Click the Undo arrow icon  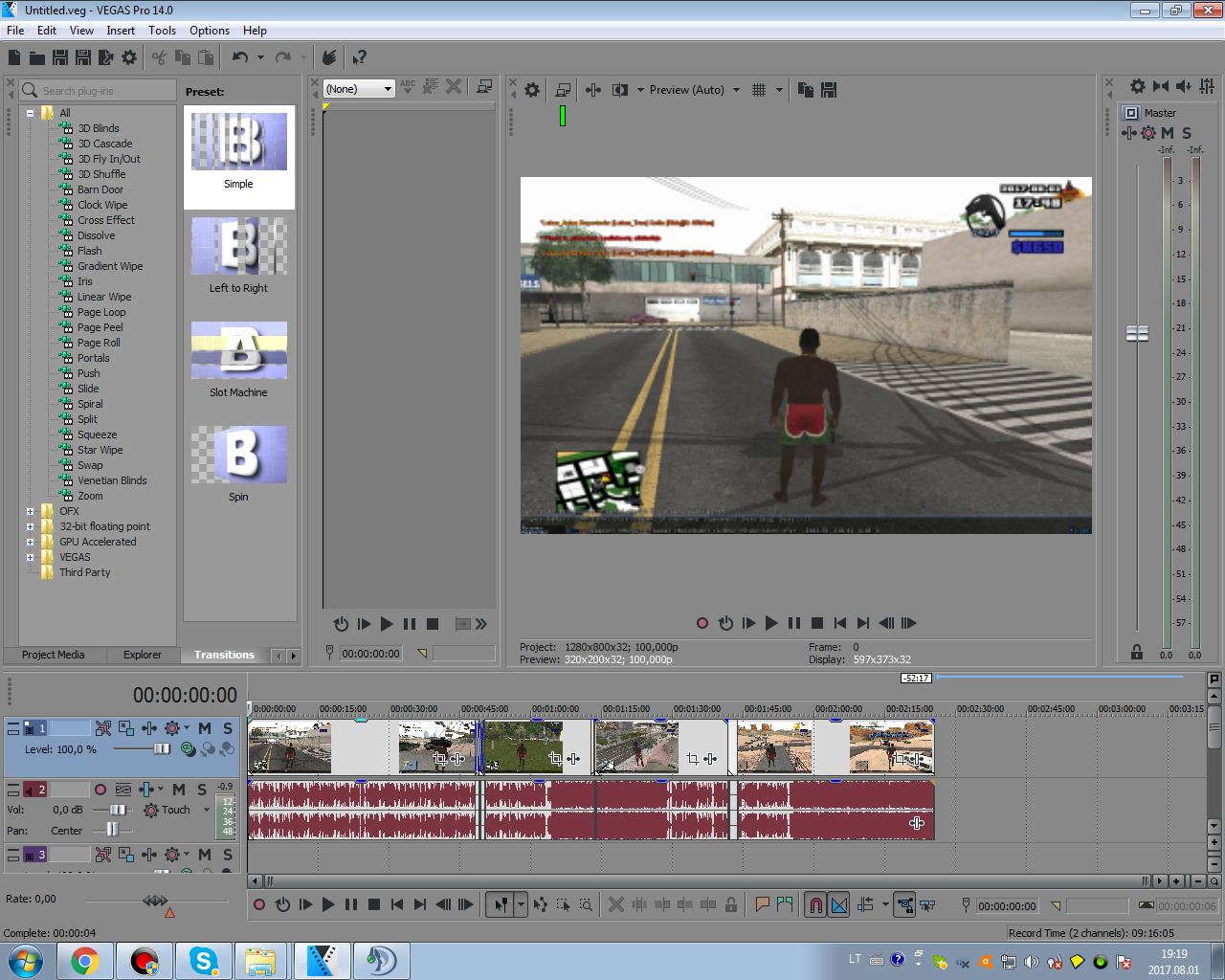coord(240,57)
